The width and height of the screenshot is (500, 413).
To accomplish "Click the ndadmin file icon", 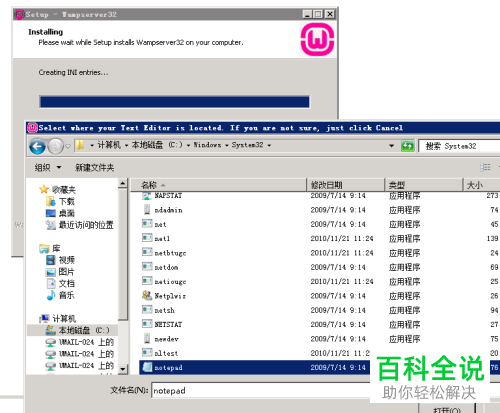I will pos(147,210).
